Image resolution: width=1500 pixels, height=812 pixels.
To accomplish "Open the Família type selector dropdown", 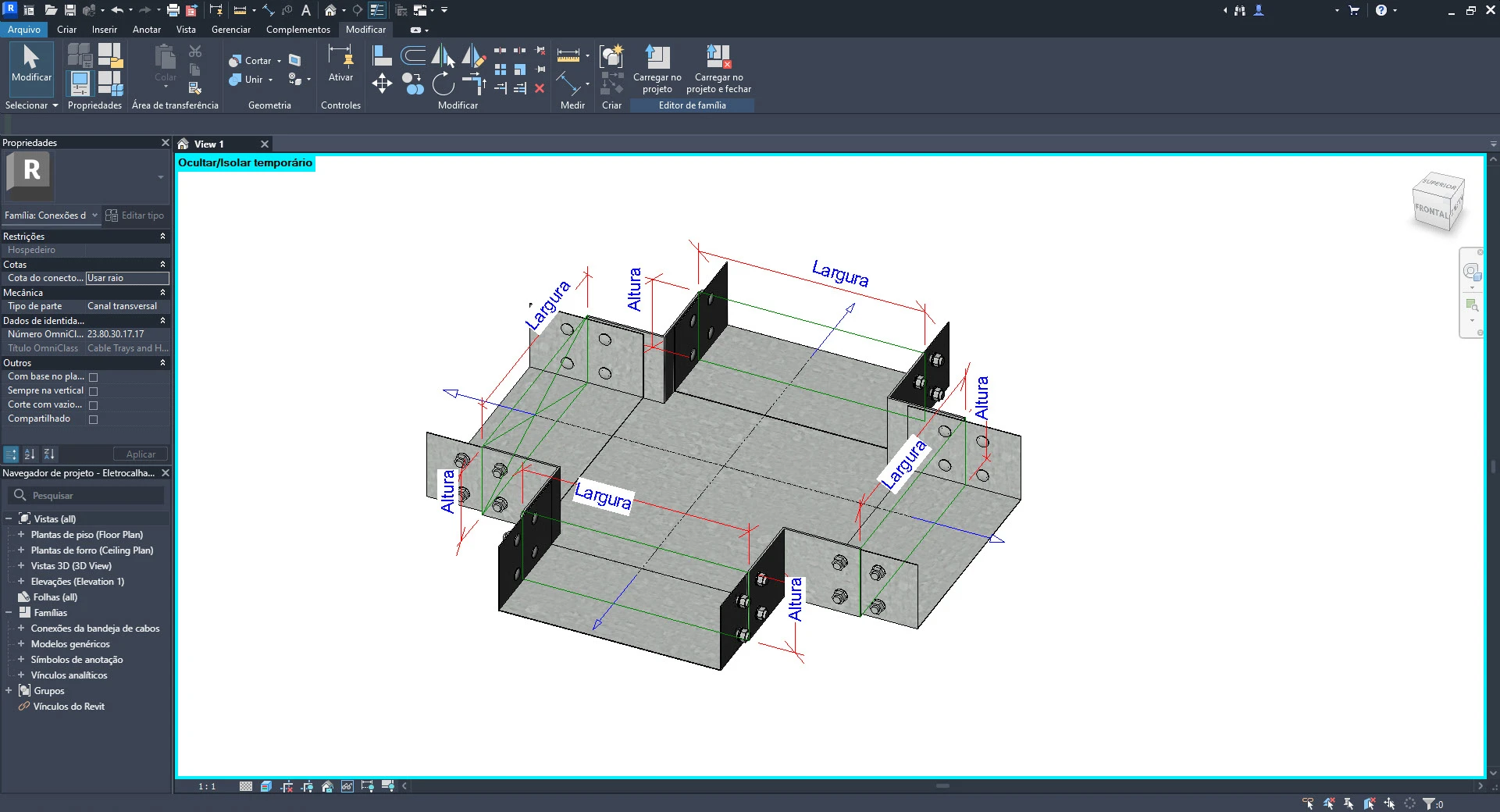I will click(94, 215).
